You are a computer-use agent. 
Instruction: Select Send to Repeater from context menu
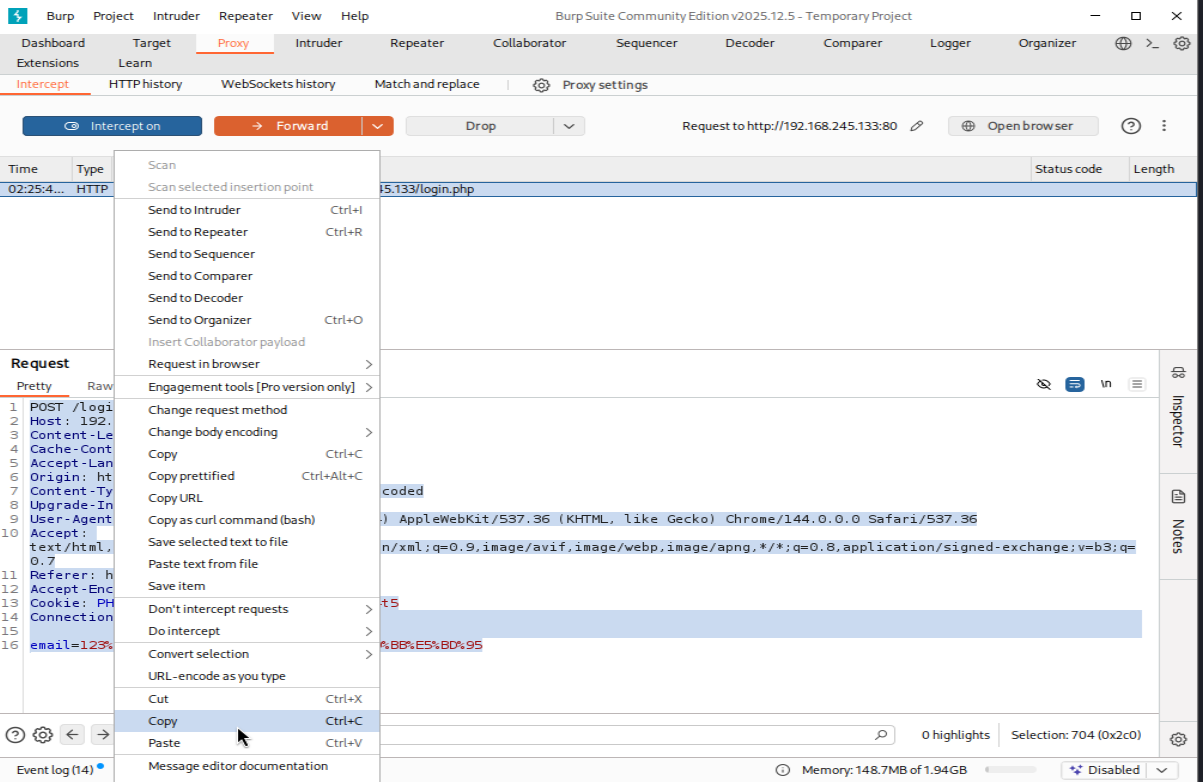click(198, 232)
